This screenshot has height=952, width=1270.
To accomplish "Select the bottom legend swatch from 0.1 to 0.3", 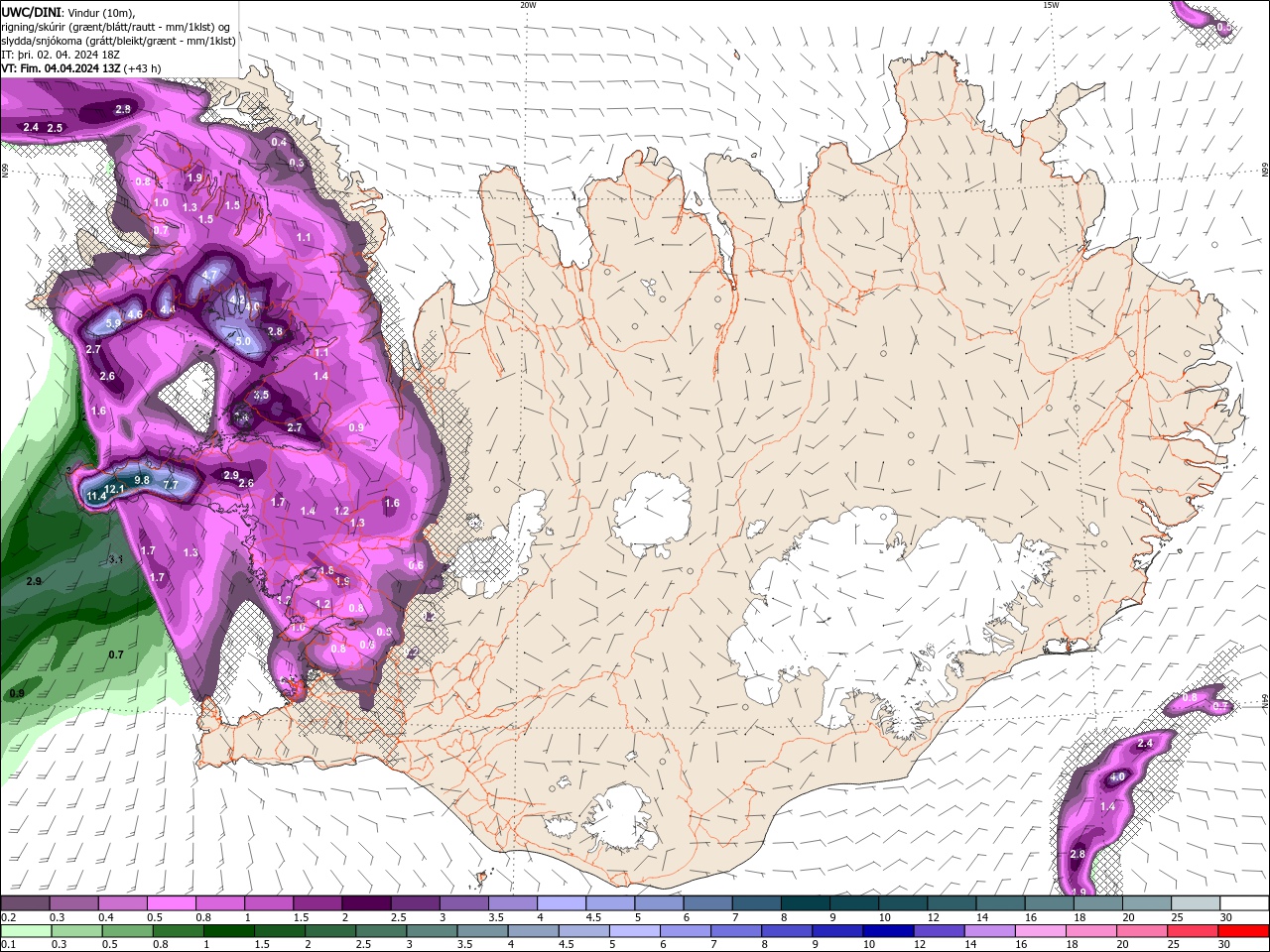I will 26,931.
